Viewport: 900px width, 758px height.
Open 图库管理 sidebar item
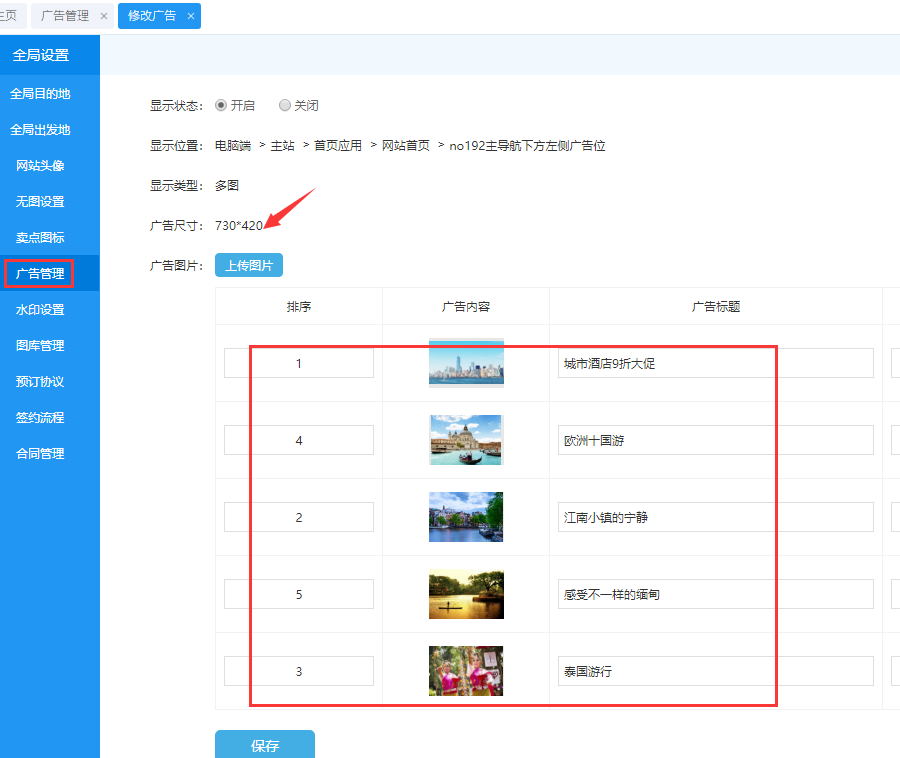click(x=40, y=346)
